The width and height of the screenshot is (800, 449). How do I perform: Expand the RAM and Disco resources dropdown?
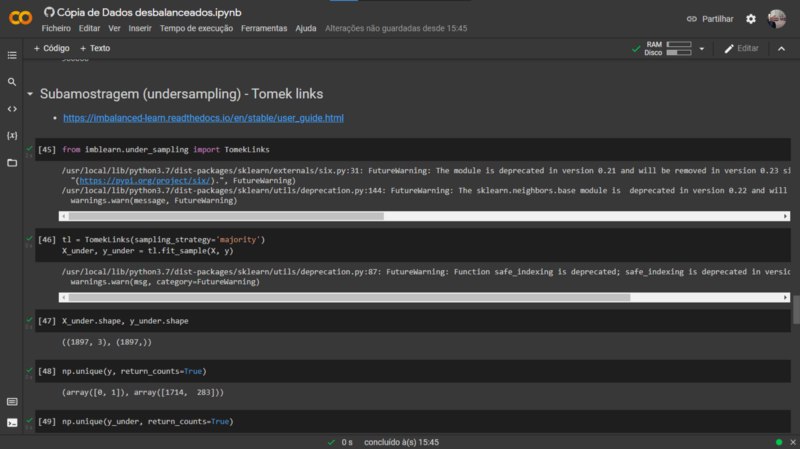click(x=702, y=48)
